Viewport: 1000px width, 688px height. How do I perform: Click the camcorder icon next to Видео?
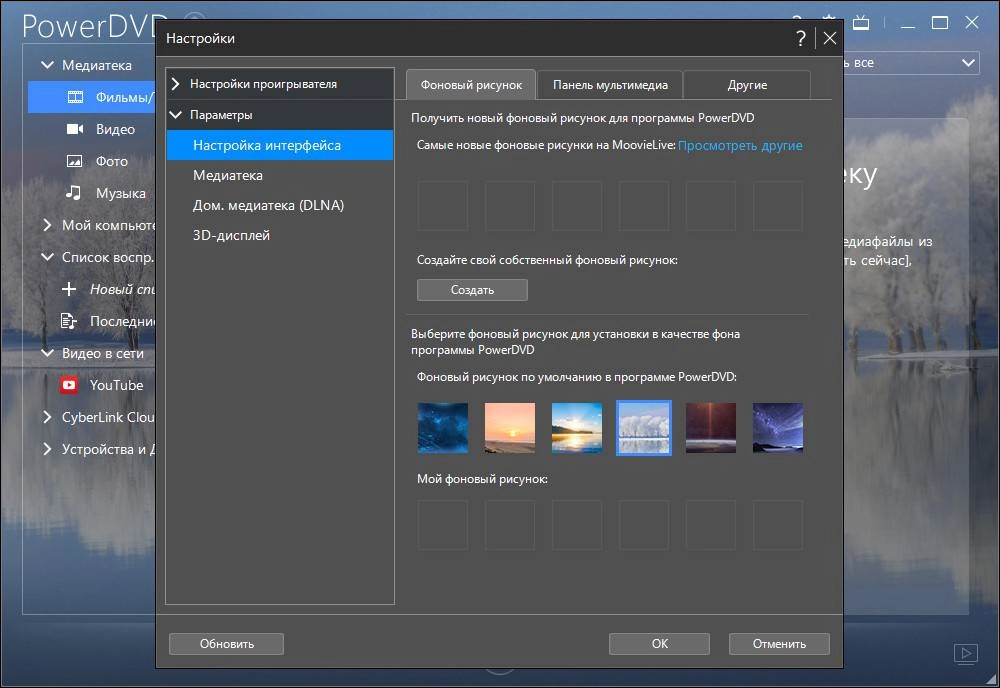click(x=75, y=129)
